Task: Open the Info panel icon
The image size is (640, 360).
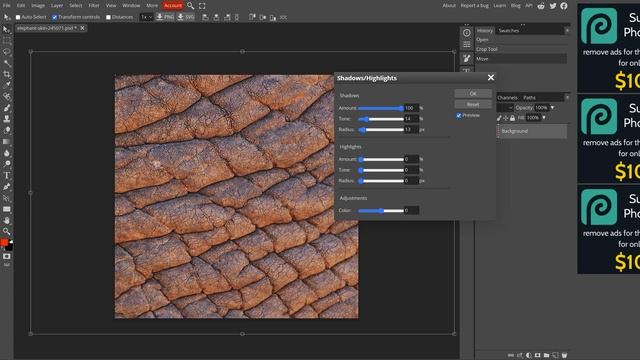Action: (467, 33)
